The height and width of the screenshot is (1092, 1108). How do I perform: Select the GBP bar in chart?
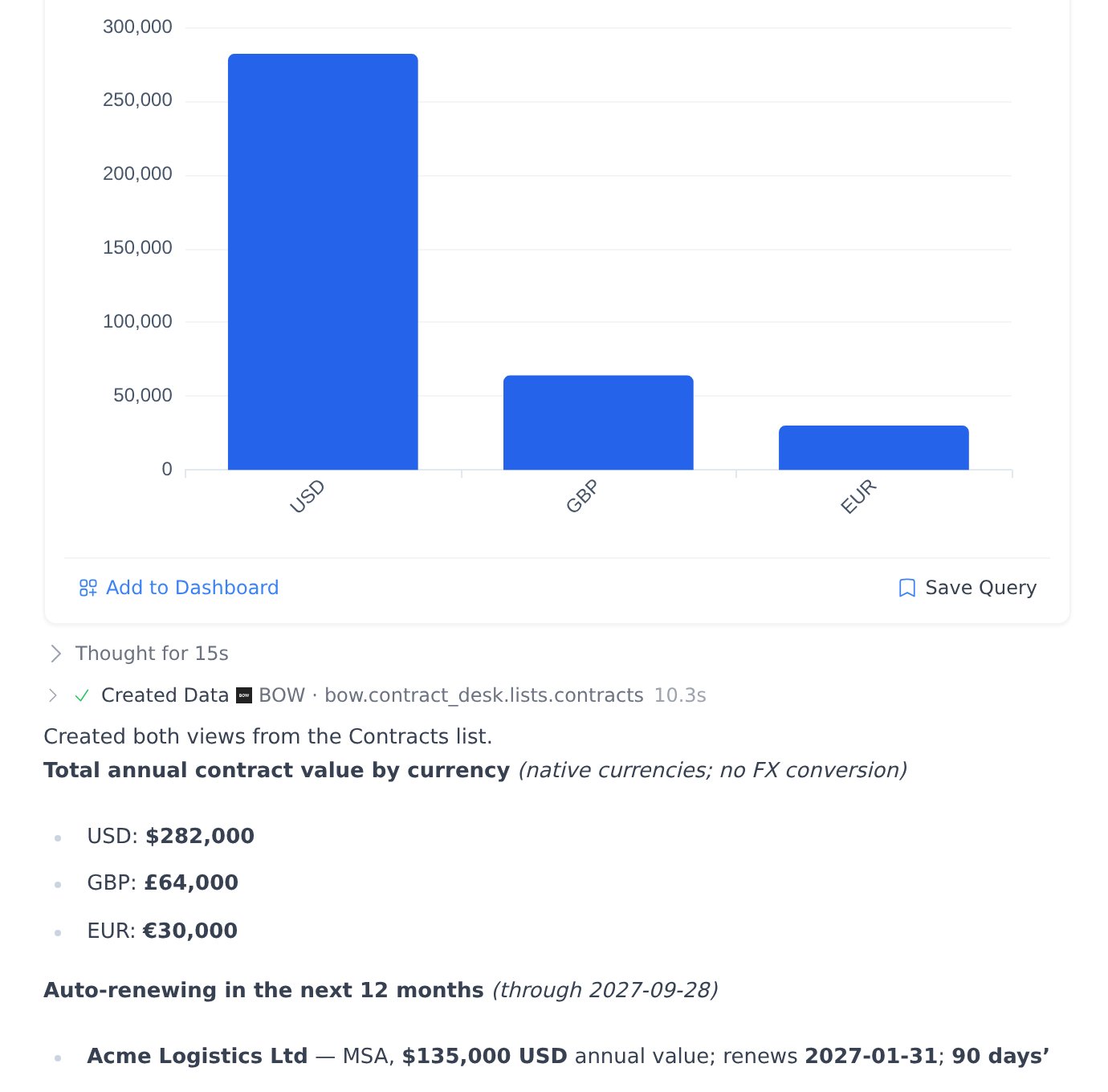[x=598, y=422]
